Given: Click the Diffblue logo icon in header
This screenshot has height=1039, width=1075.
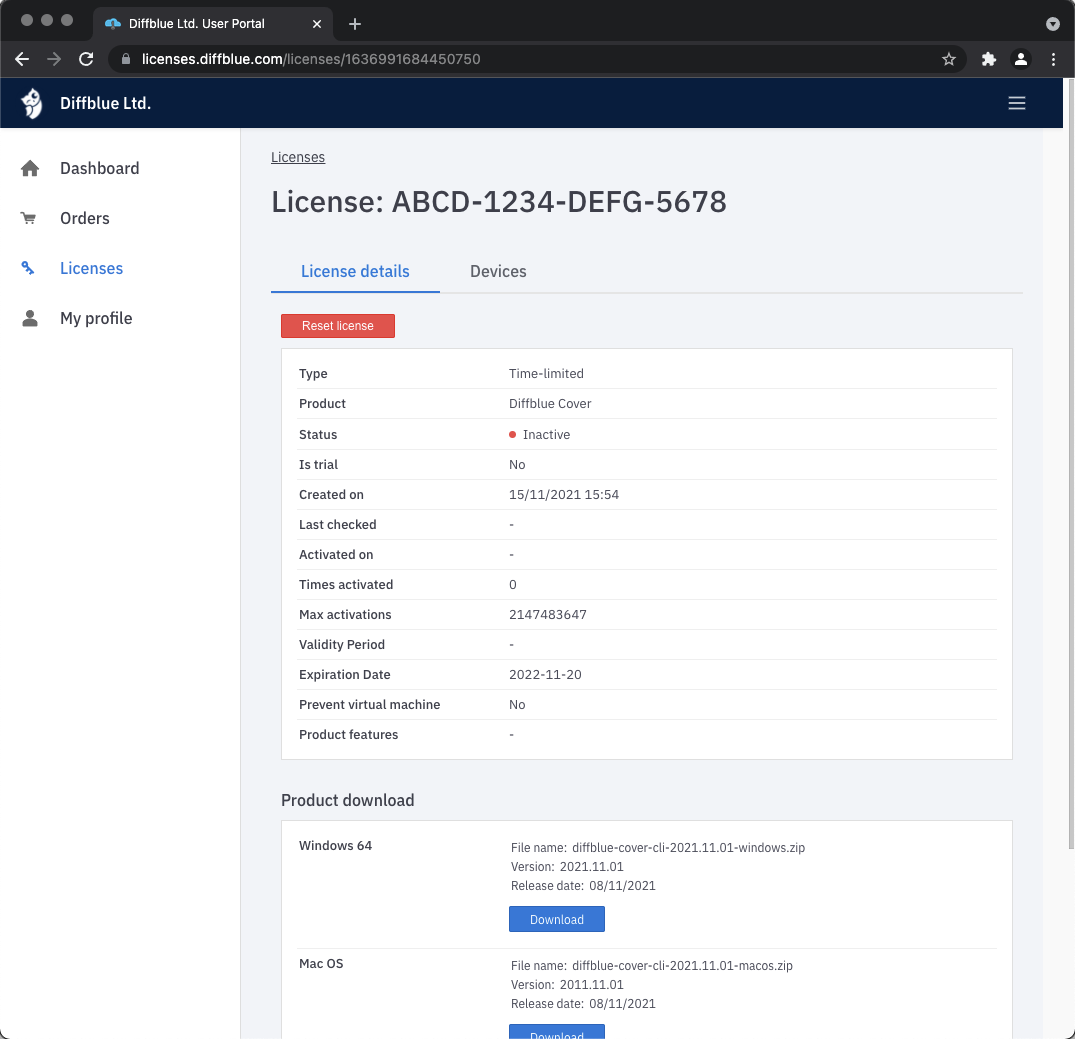Looking at the screenshot, I should (32, 103).
